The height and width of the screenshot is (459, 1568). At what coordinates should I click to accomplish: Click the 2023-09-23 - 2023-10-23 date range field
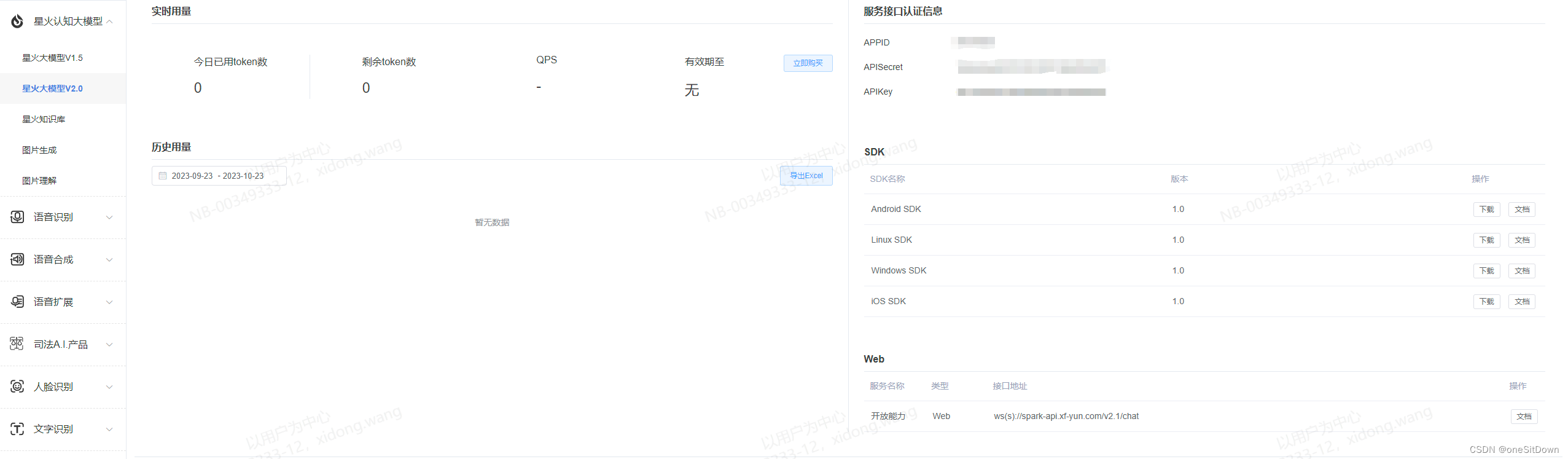(x=219, y=176)
